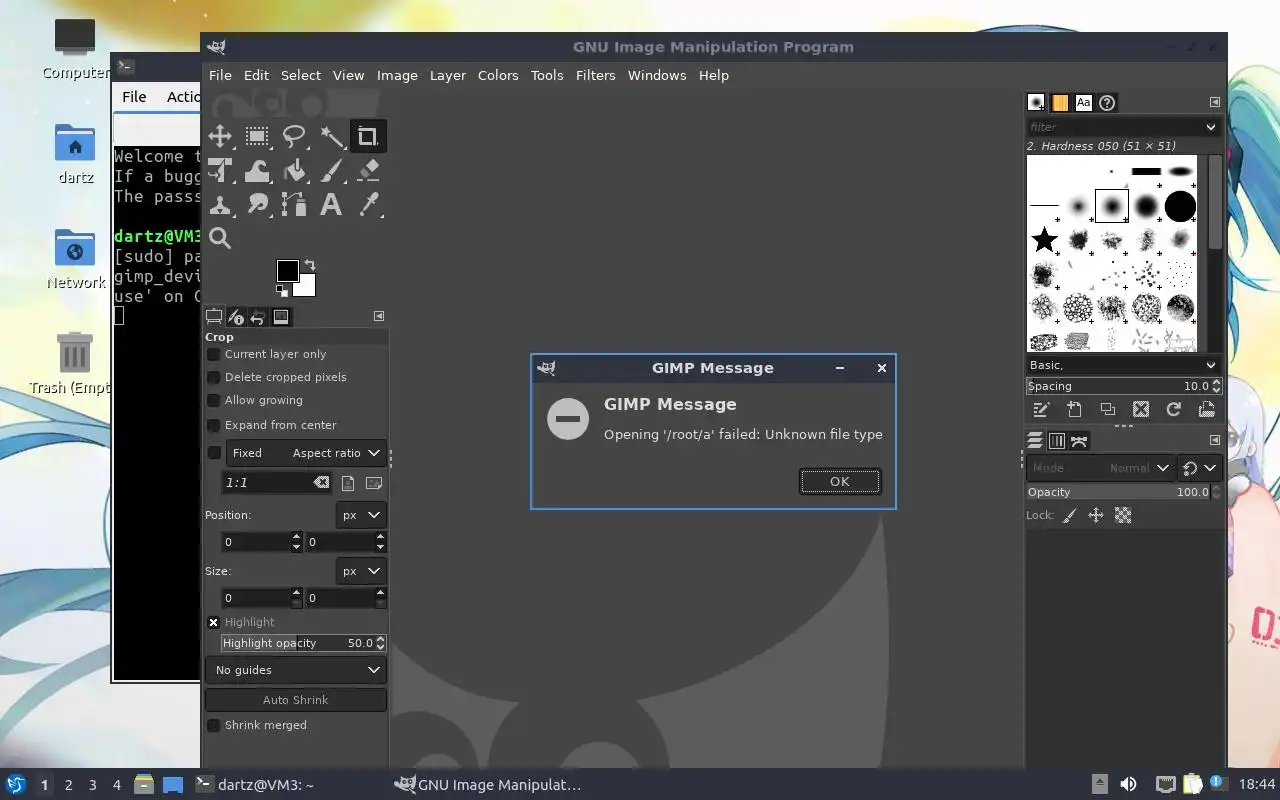Click the Auto Shrink button
The width and height of the screenshot is (1280, 800).
296,700
